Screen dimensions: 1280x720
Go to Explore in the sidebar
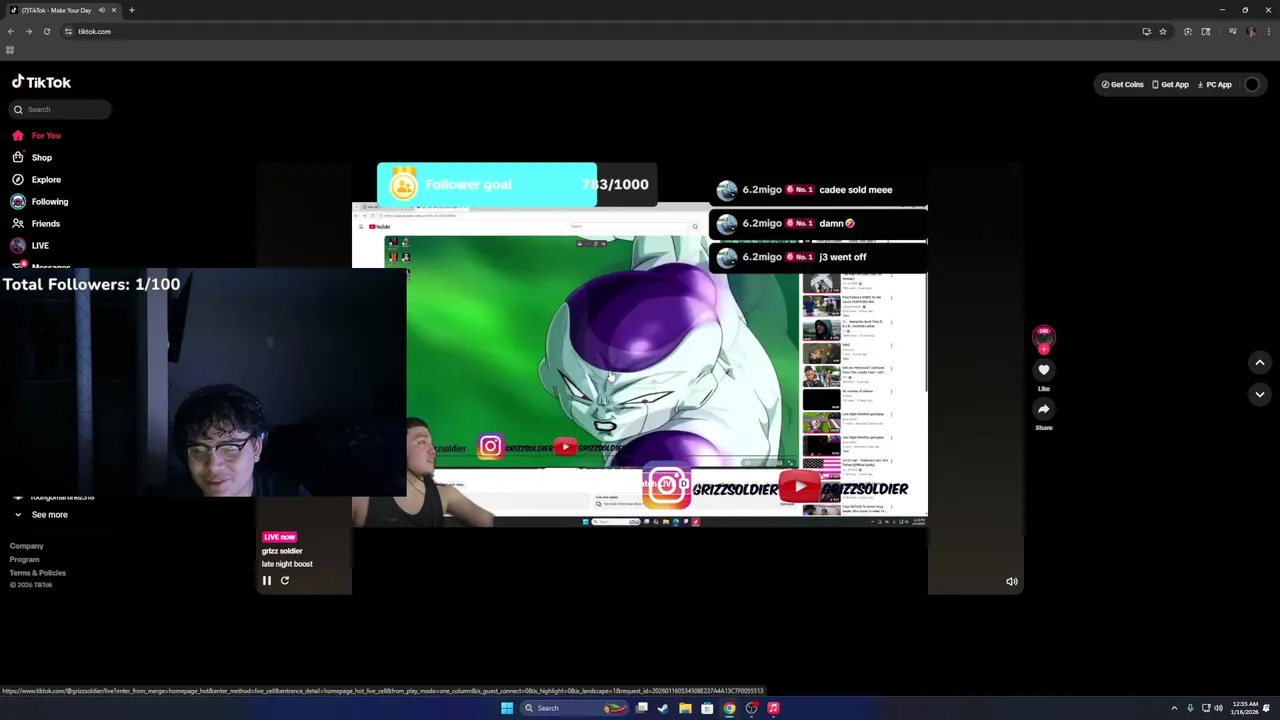36,179
